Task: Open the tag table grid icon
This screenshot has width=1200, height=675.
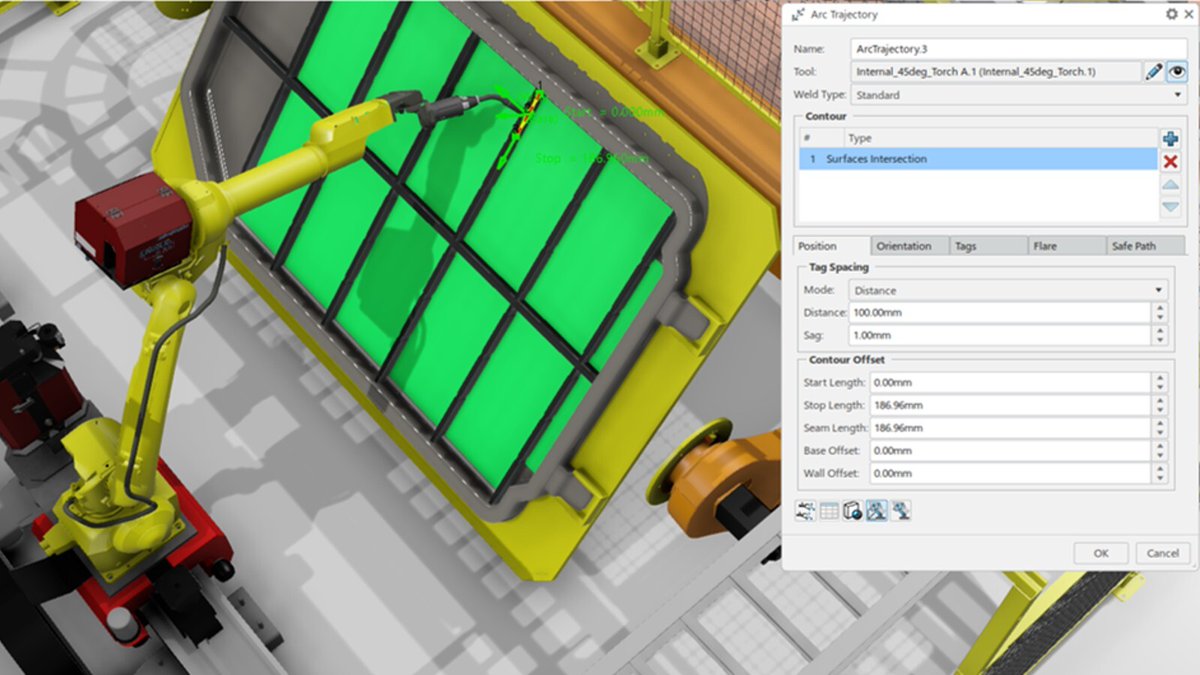Action: click(x=829, y=510)
